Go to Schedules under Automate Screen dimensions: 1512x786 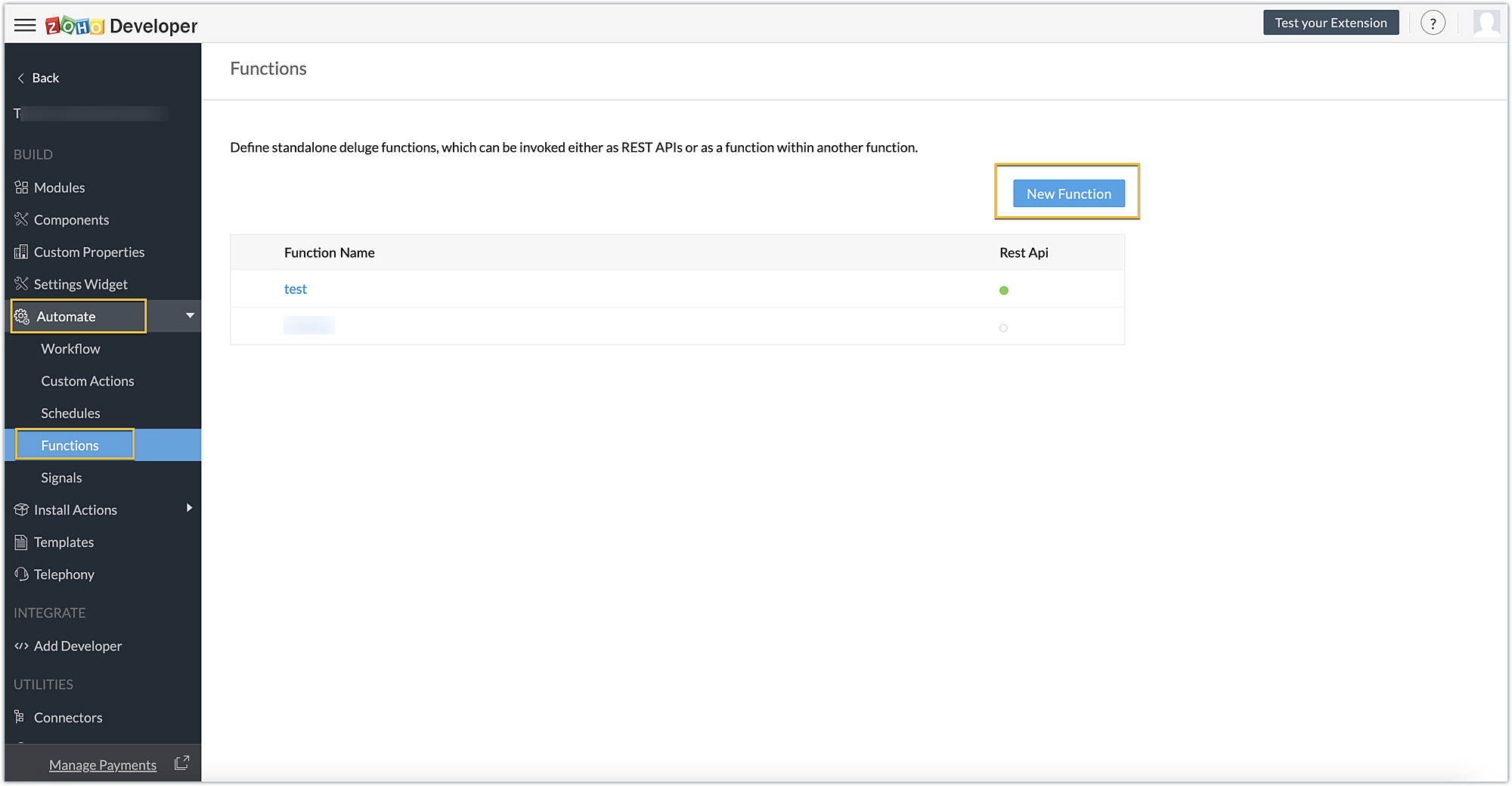[x=70, y=413]
